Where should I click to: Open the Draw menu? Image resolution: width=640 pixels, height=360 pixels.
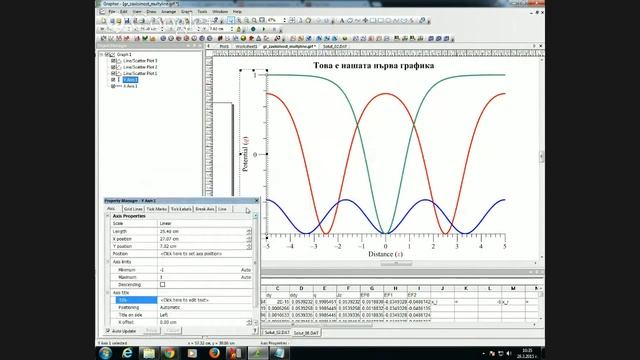(x=151, y=12)
